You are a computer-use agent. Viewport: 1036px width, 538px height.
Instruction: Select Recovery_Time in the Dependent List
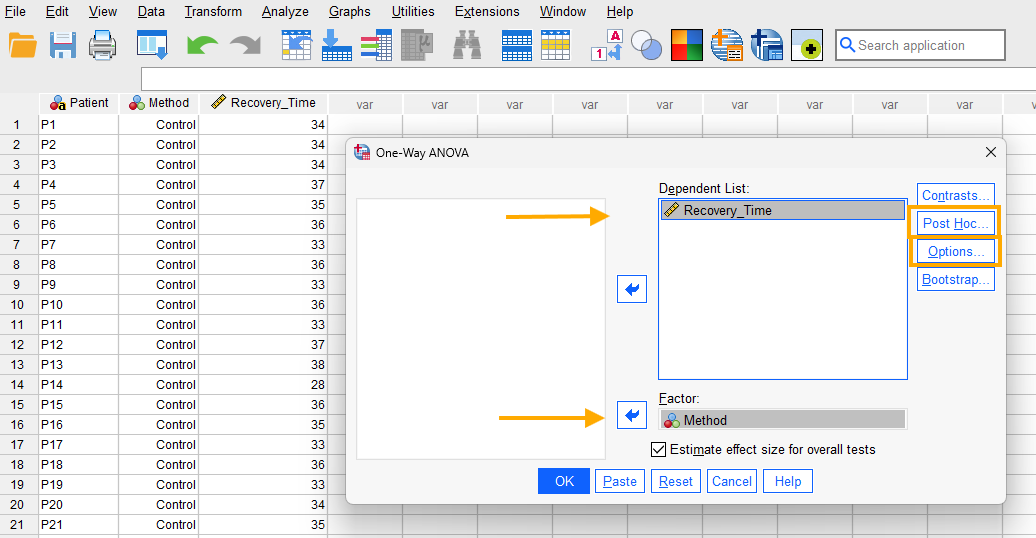(x=781, y=210)
